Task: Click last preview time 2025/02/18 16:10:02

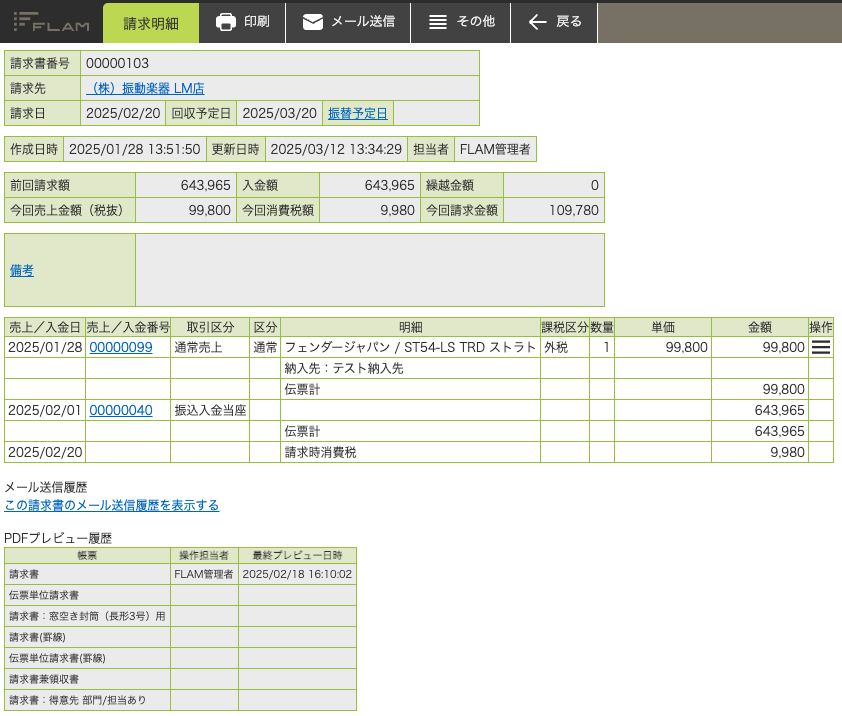Action: (x=297, y=574)
